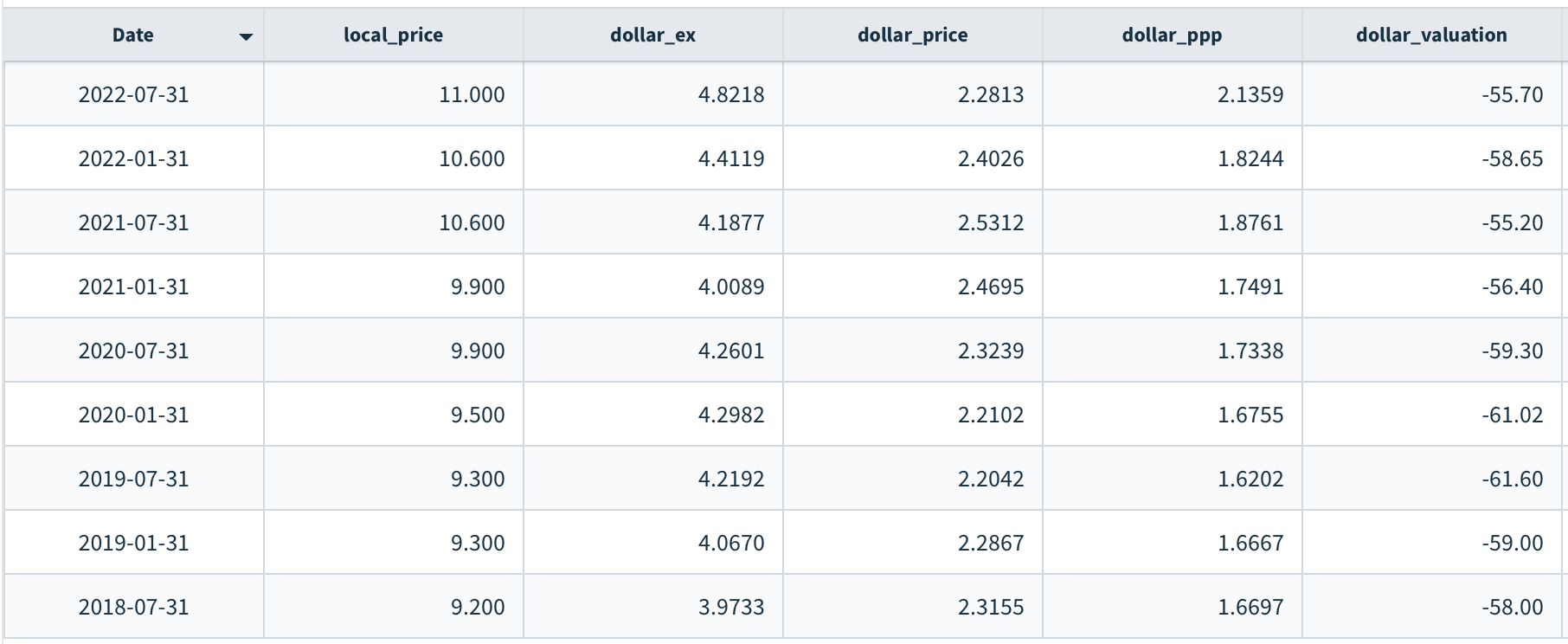
Task: Click the dollar_ppp column header
Action: 1172,35
